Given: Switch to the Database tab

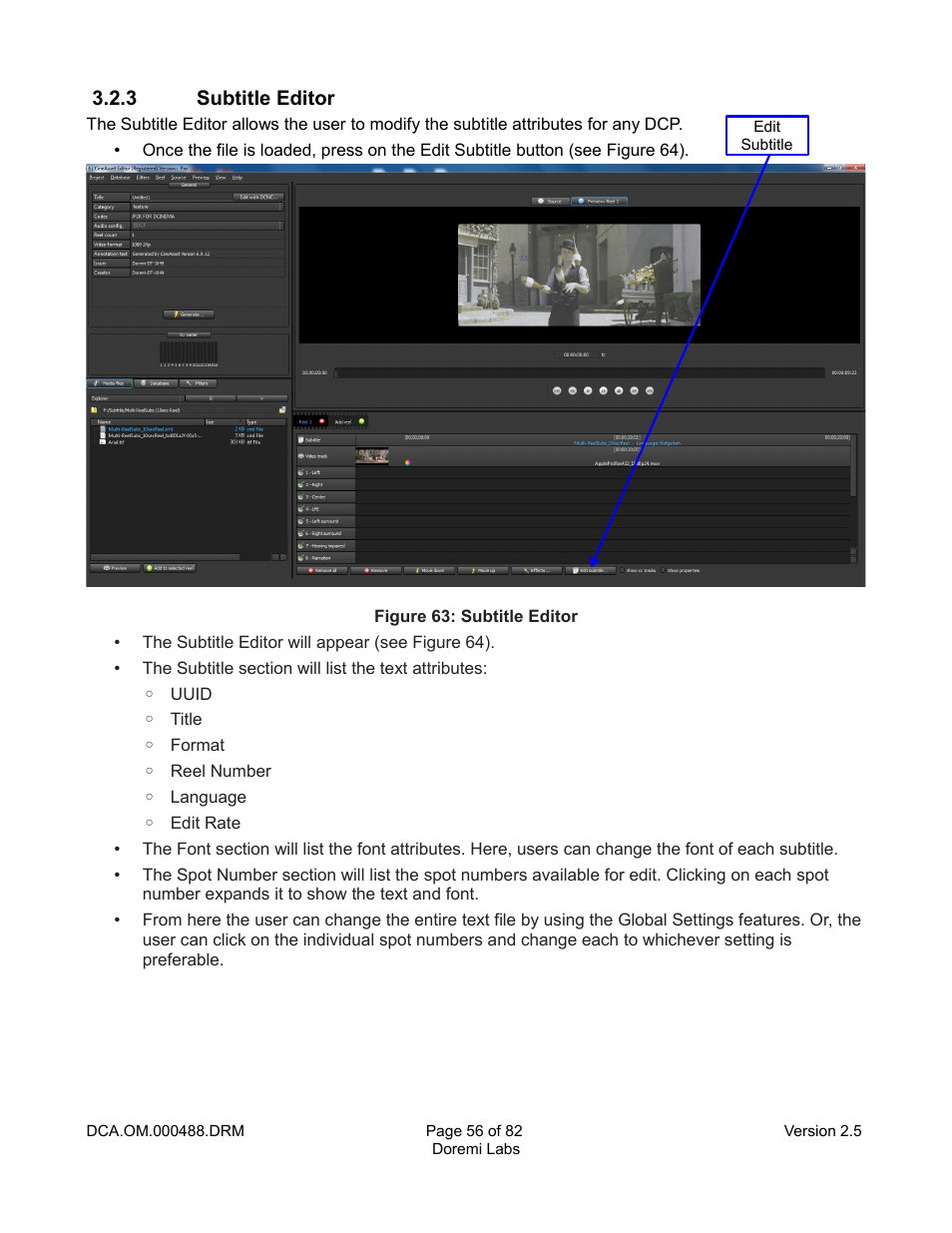Looking at the screenshot, I should (x=156, y=383).
